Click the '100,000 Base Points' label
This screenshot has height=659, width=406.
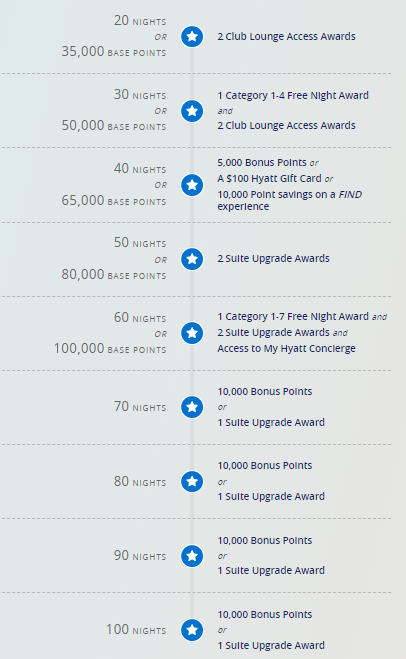pyautogui.click(x=110, y=348)
